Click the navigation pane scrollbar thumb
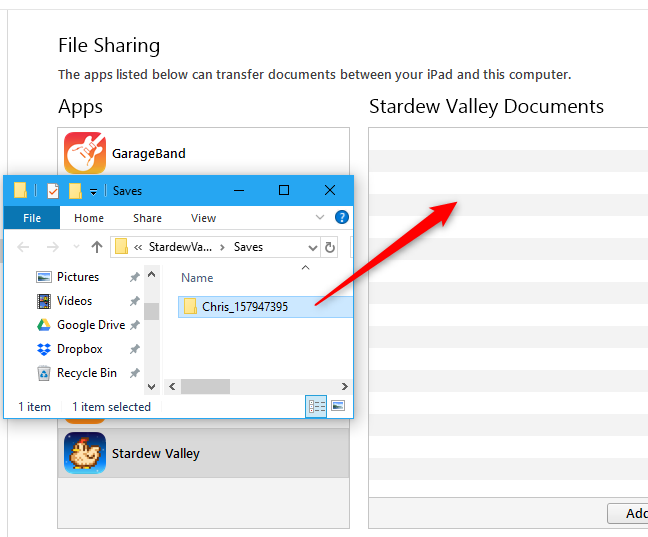648x537 pixels. click(x=151, y=311)
